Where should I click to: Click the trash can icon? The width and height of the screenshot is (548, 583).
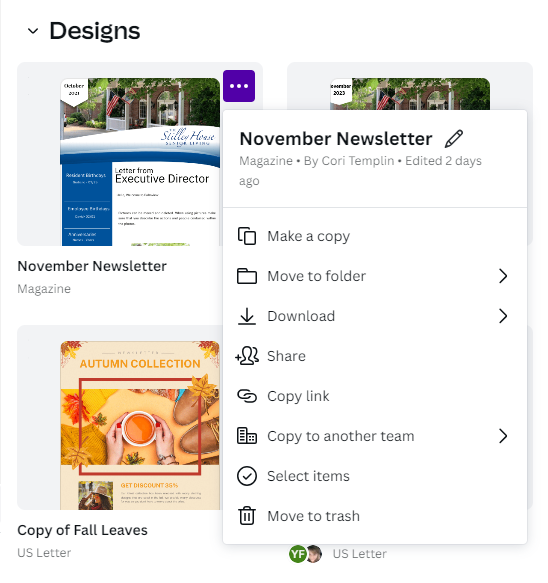point(247,516)
